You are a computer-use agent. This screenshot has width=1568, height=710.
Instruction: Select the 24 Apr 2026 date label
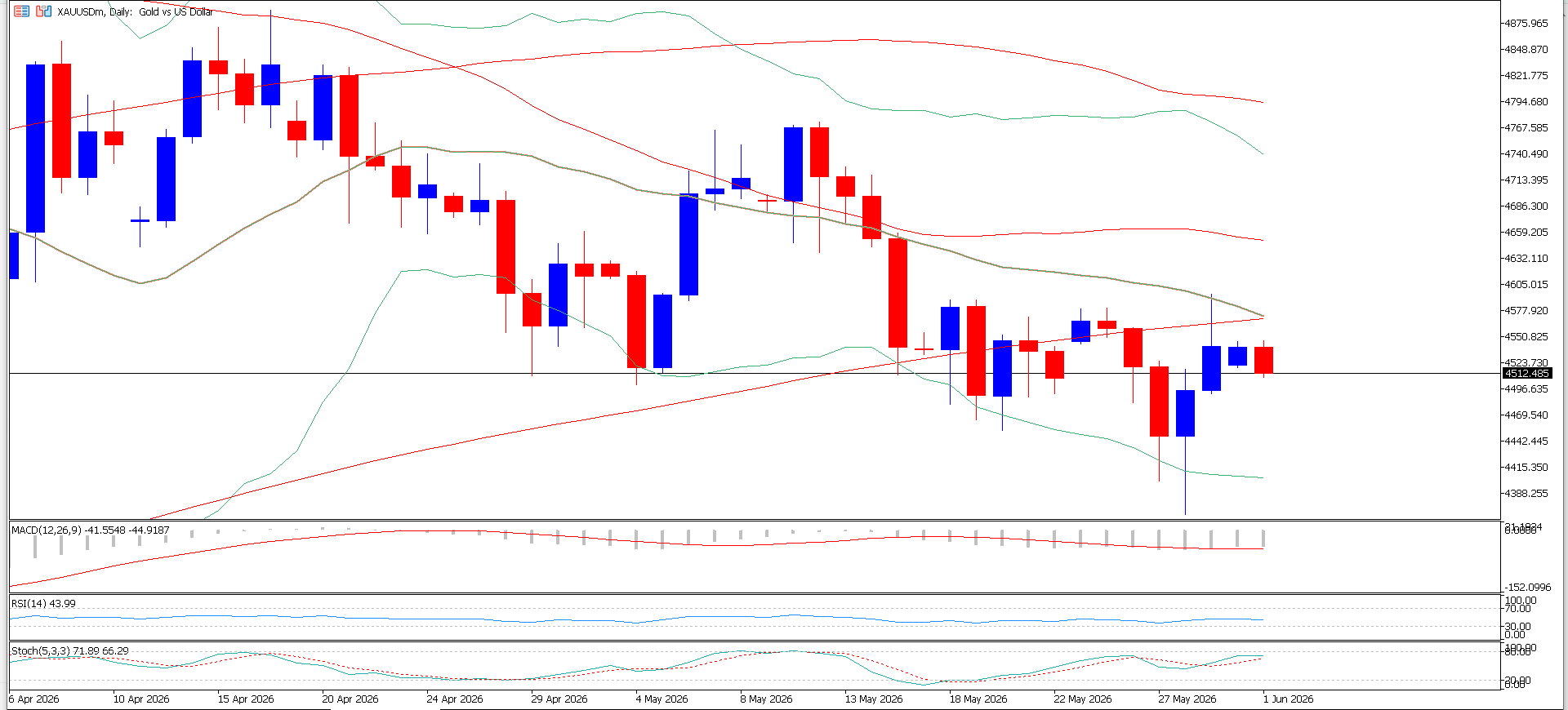pos(455,699)
